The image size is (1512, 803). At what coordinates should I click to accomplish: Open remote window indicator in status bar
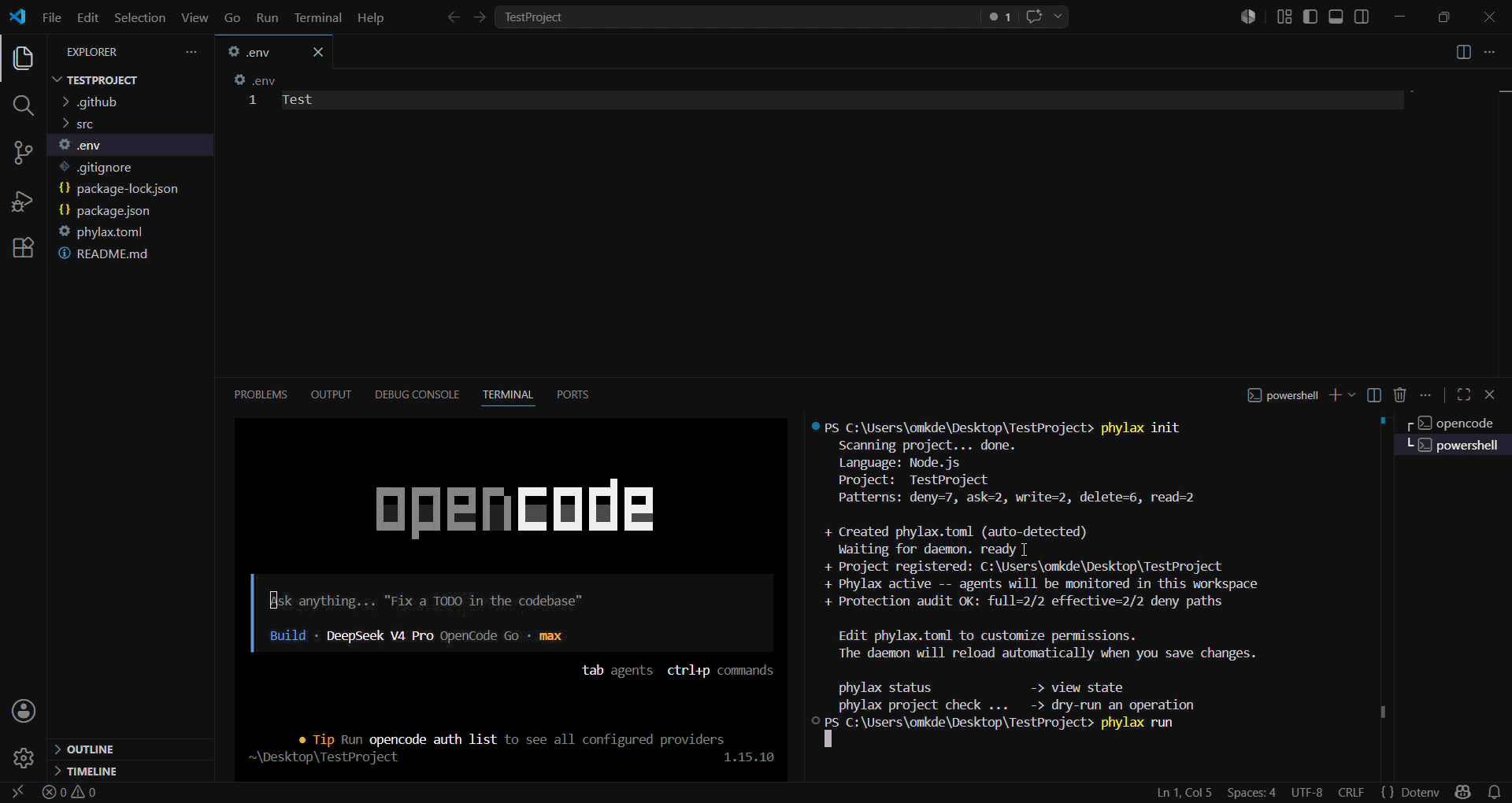click(x=18, y=792)
